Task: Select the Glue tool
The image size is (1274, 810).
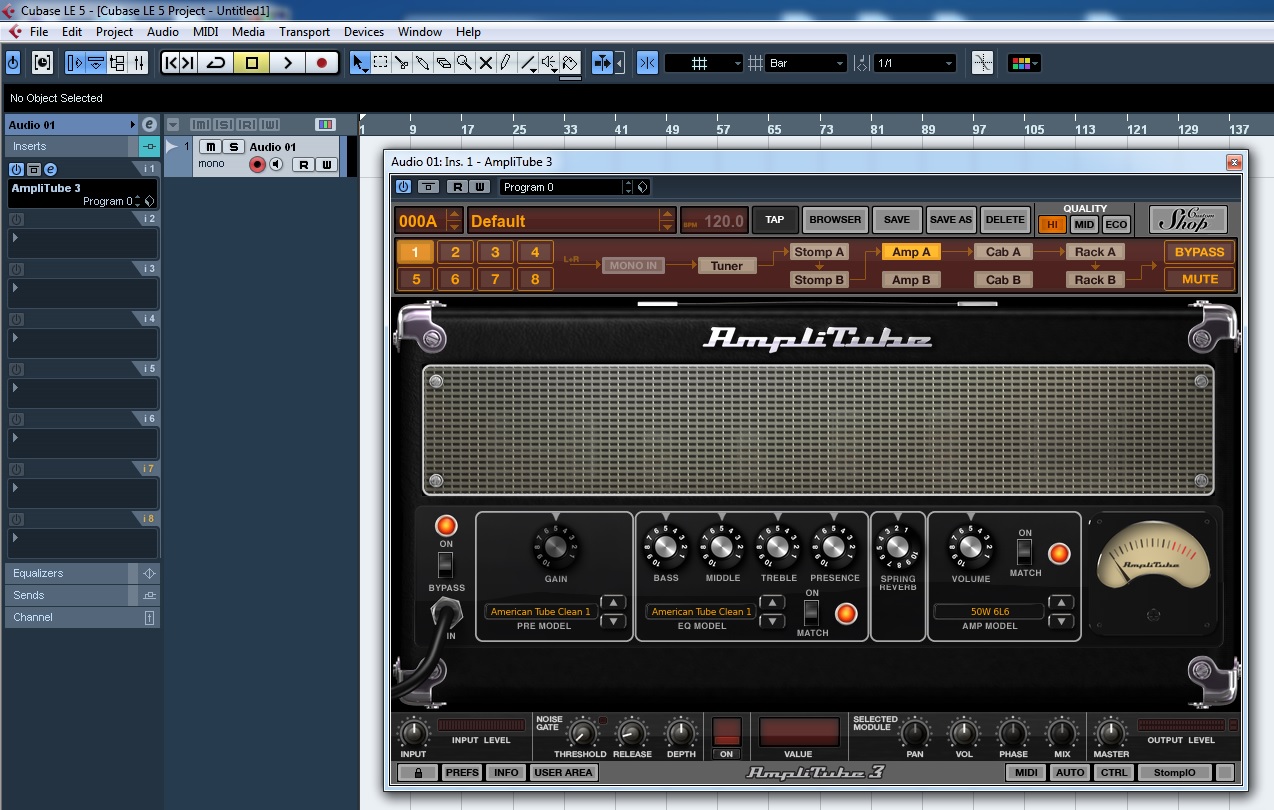Action: (423, 63)
